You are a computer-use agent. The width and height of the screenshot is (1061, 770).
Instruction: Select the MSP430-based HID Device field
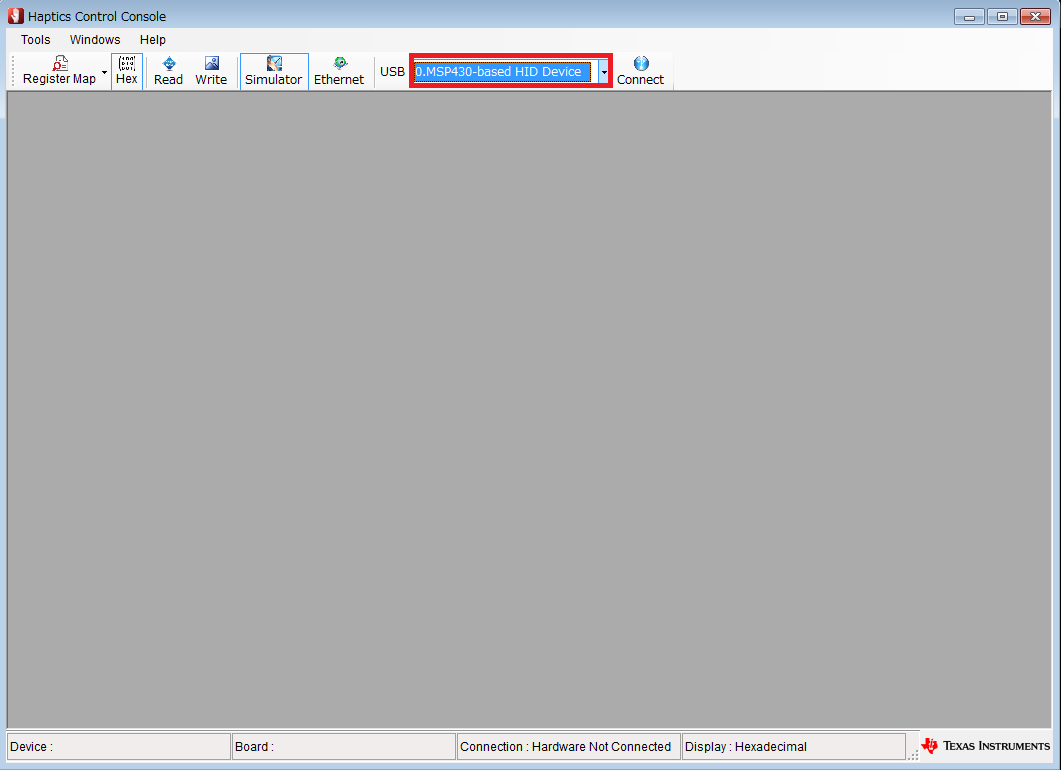click(502, 72)
